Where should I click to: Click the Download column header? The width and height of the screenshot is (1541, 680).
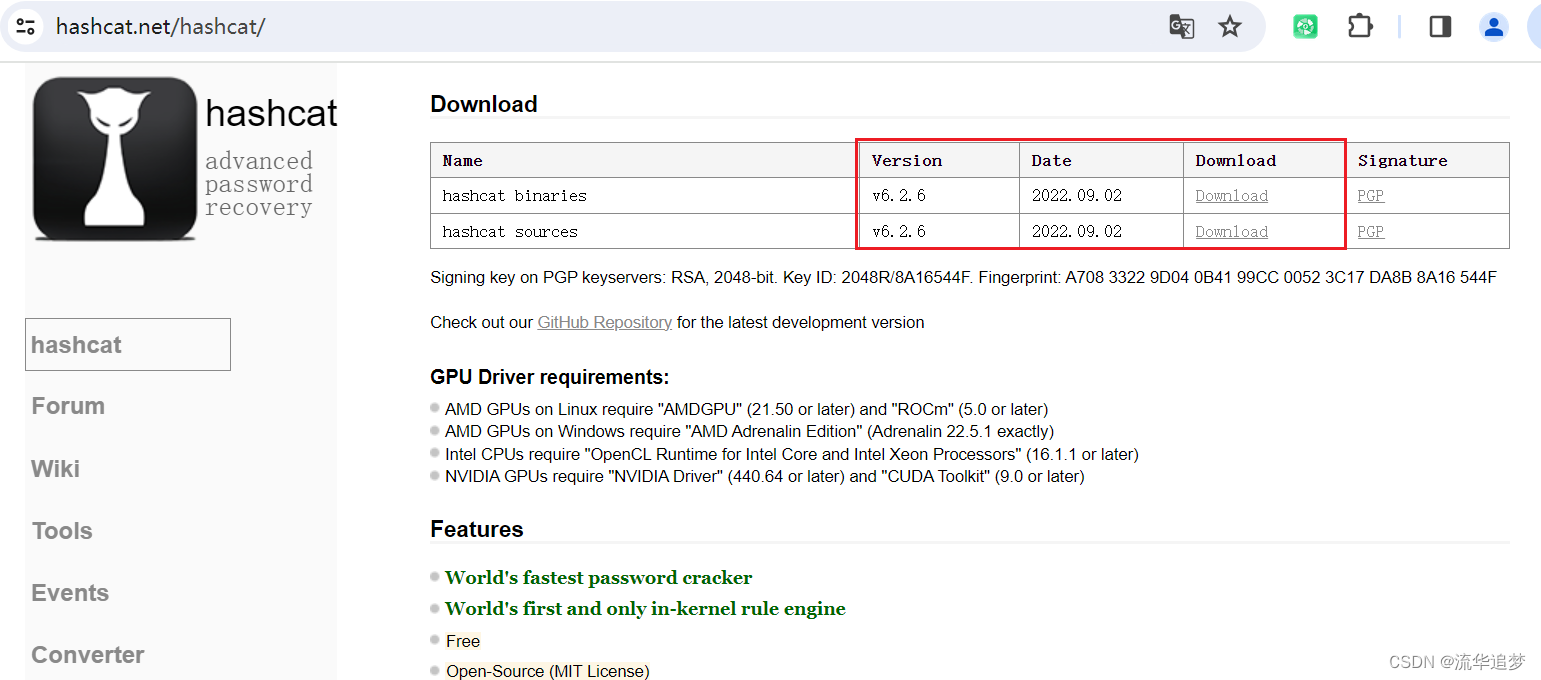[x=1264, y=161]
